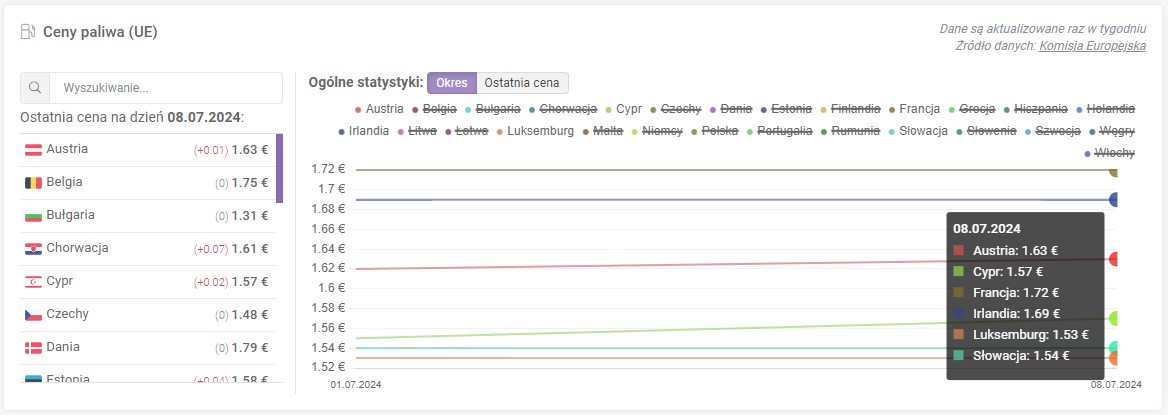Select the Belgia 1.75 € price

coord(250,183)
